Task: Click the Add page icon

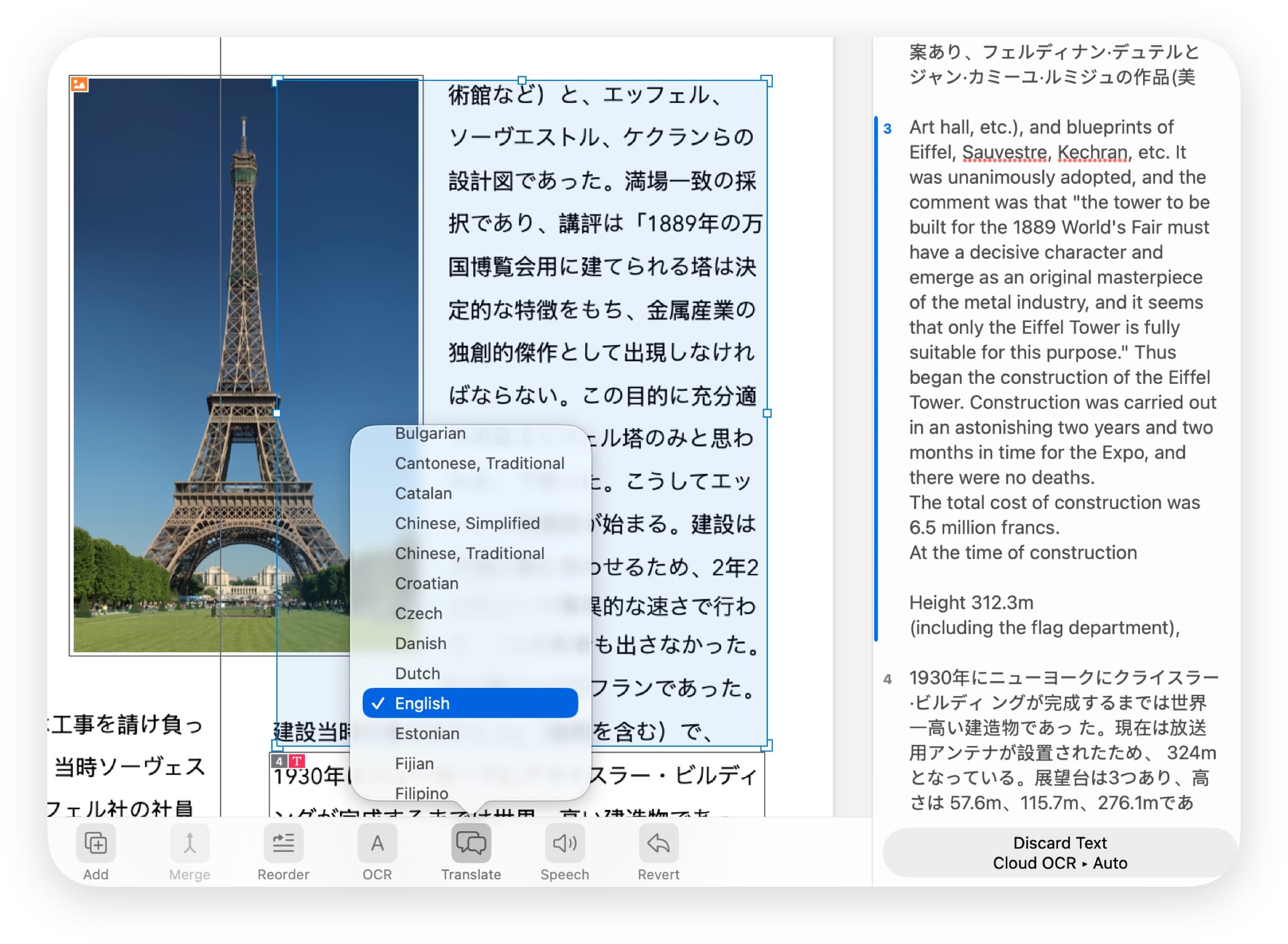Action: pos(96,843)
